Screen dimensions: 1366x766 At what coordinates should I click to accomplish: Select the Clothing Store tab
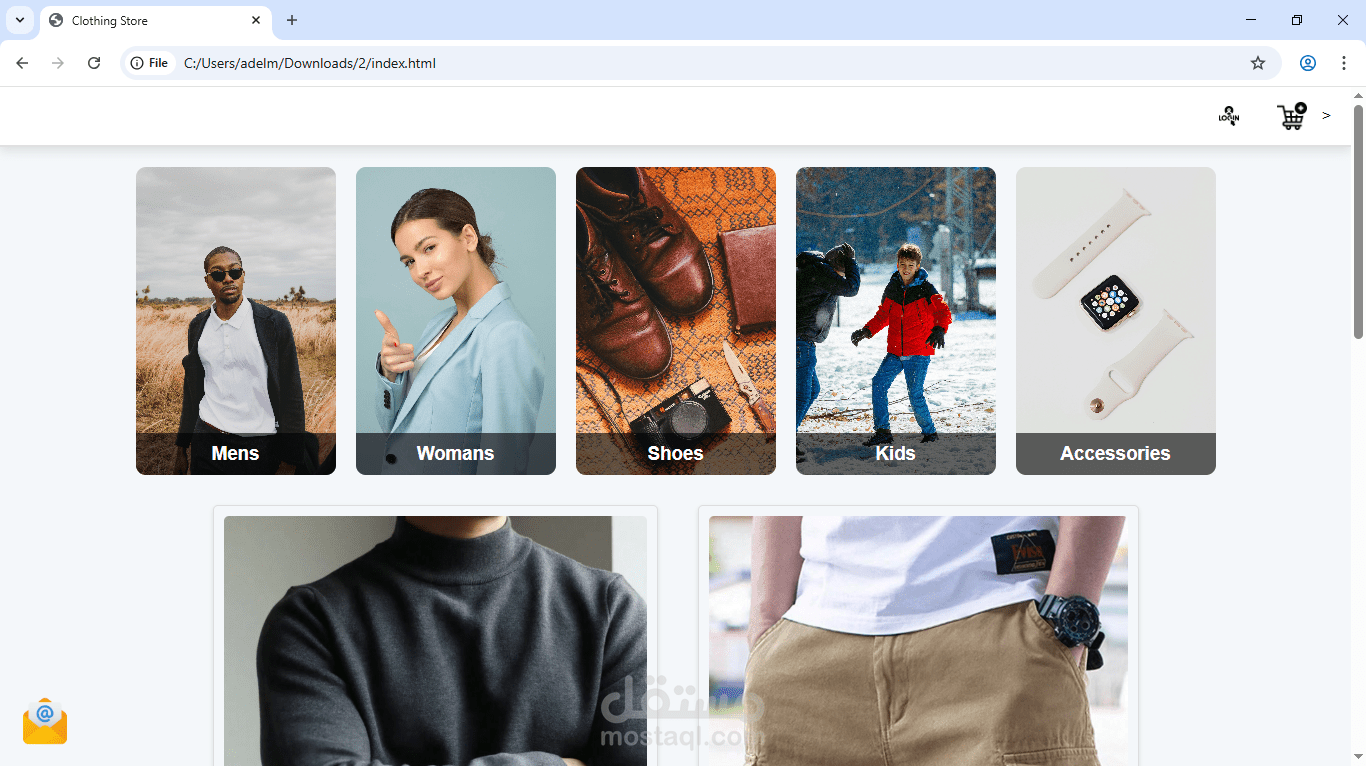tap(155, 20)
